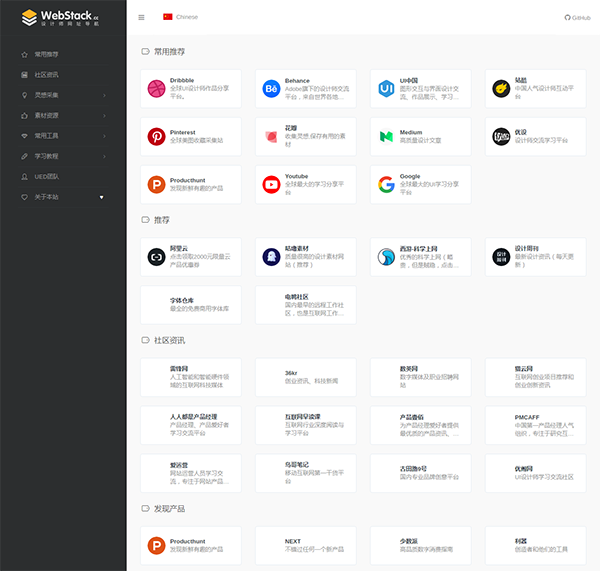The image size is (600, 571).
Task: Open the 古田路9号 card
Action: tap(421, 473)
